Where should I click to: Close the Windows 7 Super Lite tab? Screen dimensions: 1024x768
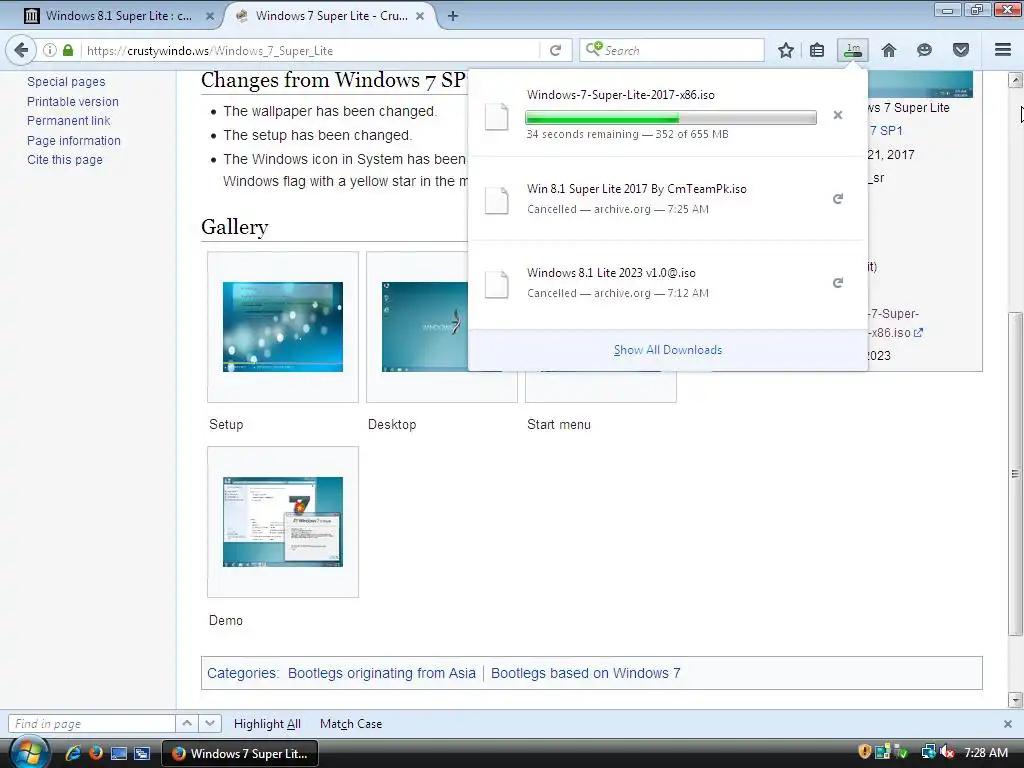point(421,16)
